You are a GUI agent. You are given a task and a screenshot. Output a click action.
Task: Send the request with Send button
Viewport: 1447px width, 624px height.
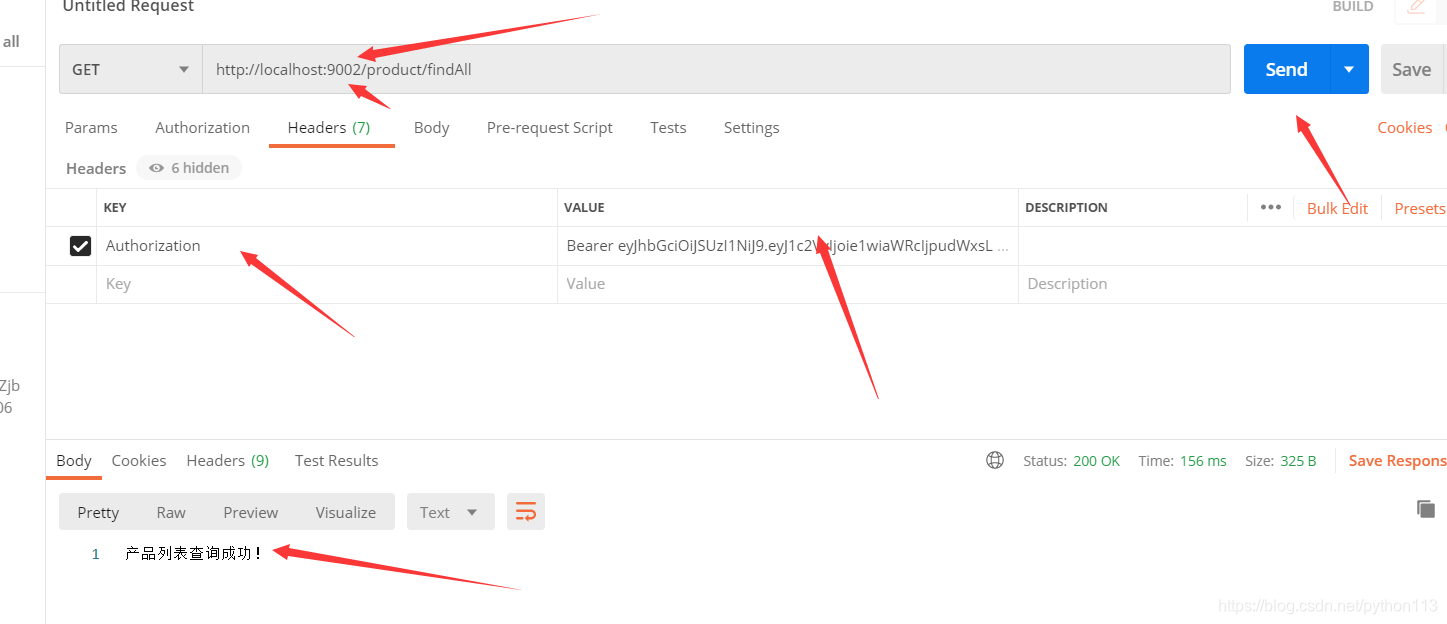1286,69
